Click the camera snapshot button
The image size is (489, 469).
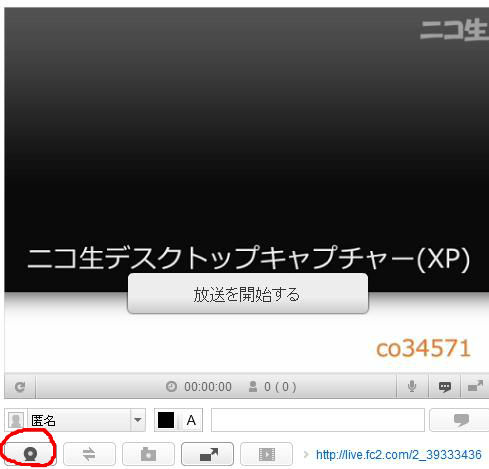148,454
